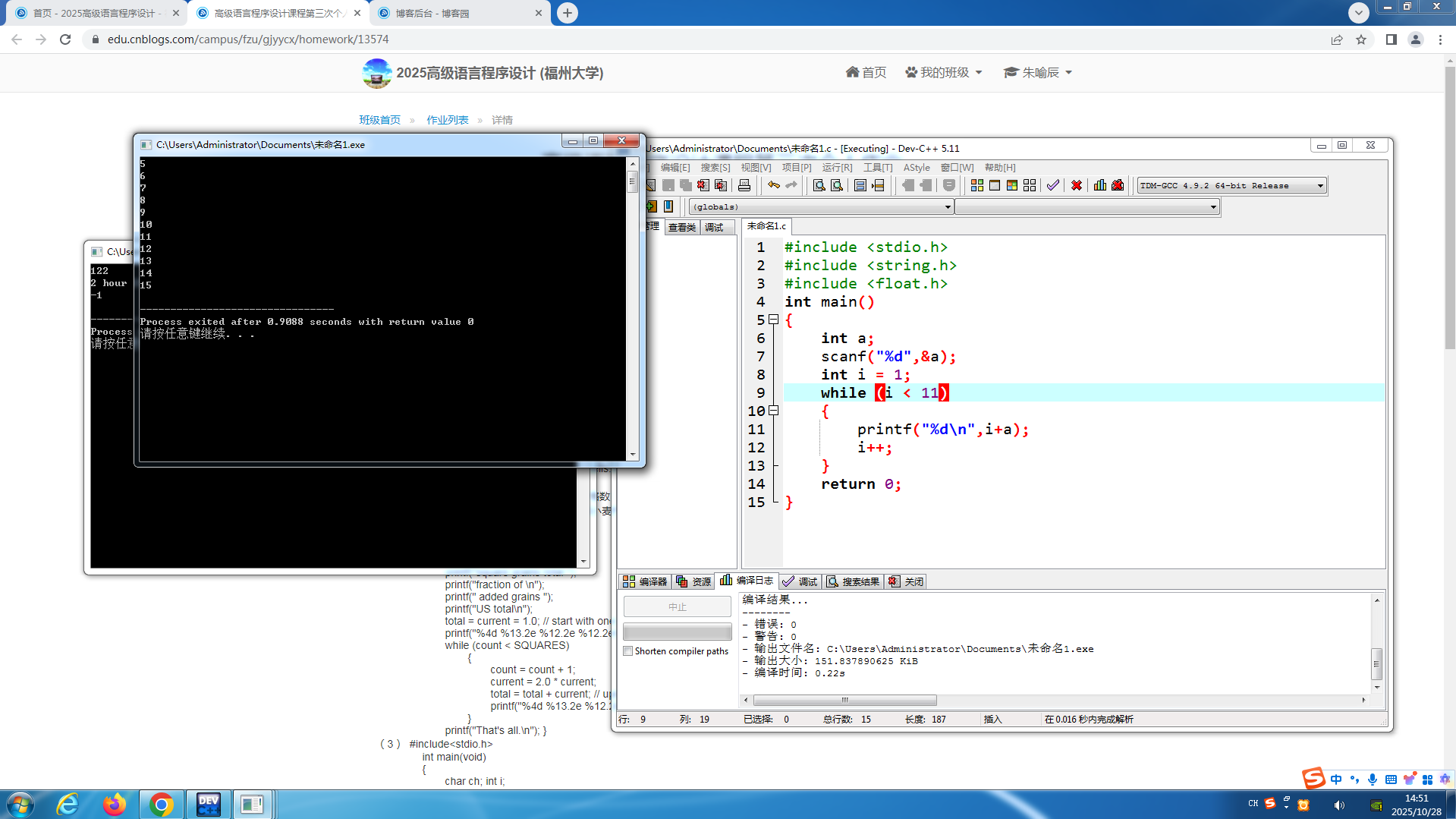Collapse the code fold at line 10
This screenshot has width=1456, height=819.
(773, 411)
